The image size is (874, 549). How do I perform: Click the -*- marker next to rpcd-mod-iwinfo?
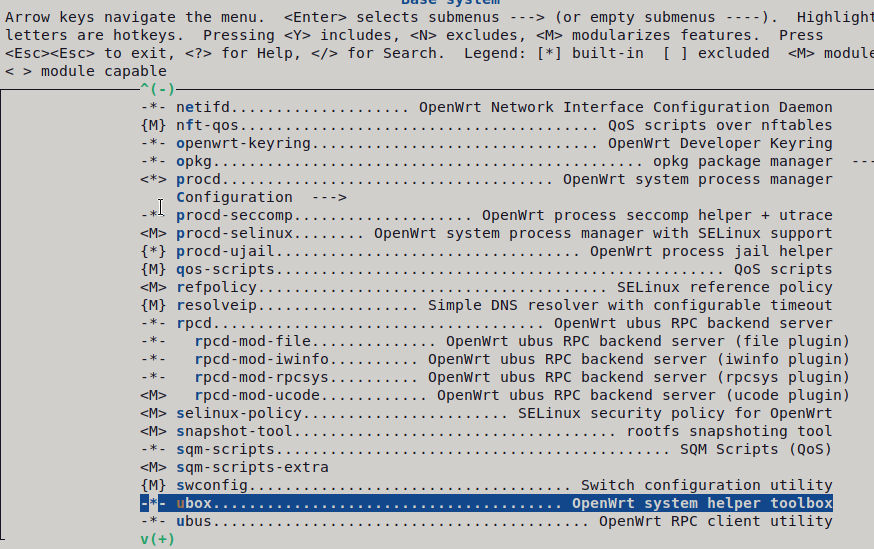[153, 359]
